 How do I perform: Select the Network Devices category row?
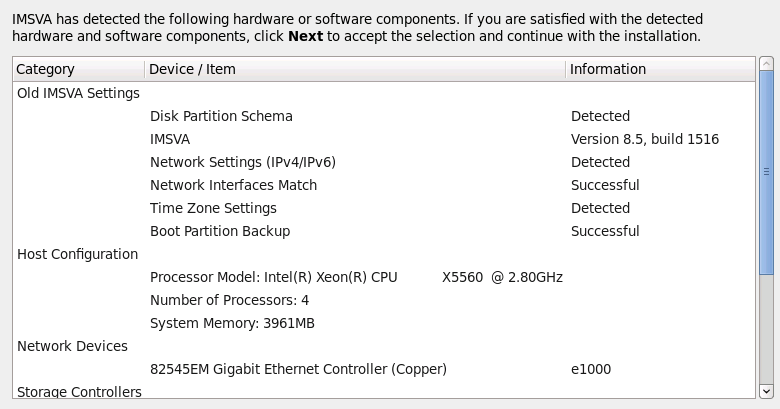pos(72,346)
